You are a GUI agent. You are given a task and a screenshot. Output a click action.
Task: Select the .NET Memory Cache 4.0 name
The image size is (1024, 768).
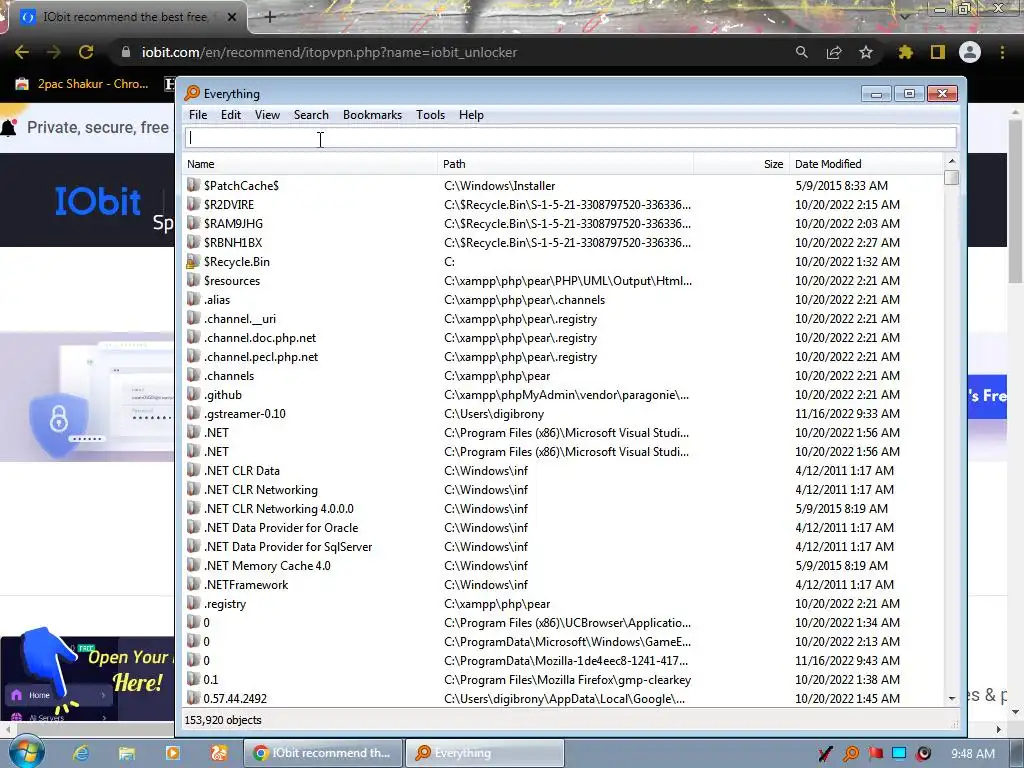(x=267, y=566)
